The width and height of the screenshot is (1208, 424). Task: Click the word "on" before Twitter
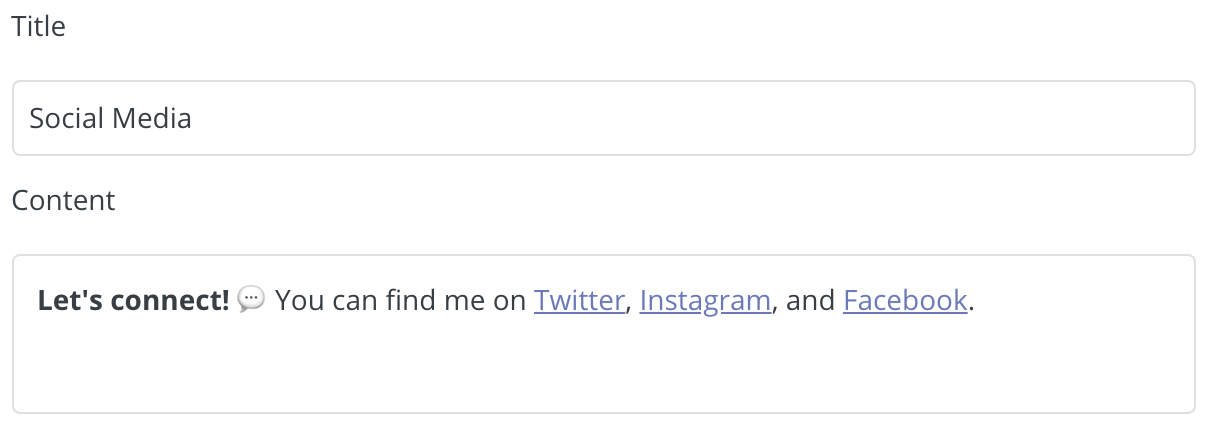510,300
